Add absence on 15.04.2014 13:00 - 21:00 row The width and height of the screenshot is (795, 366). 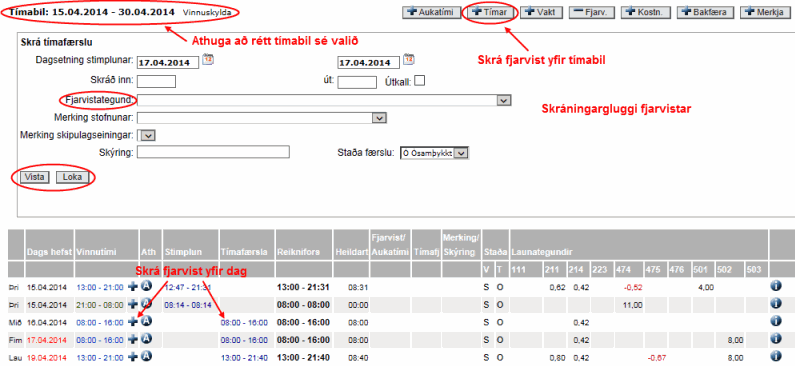pos(133,287)
